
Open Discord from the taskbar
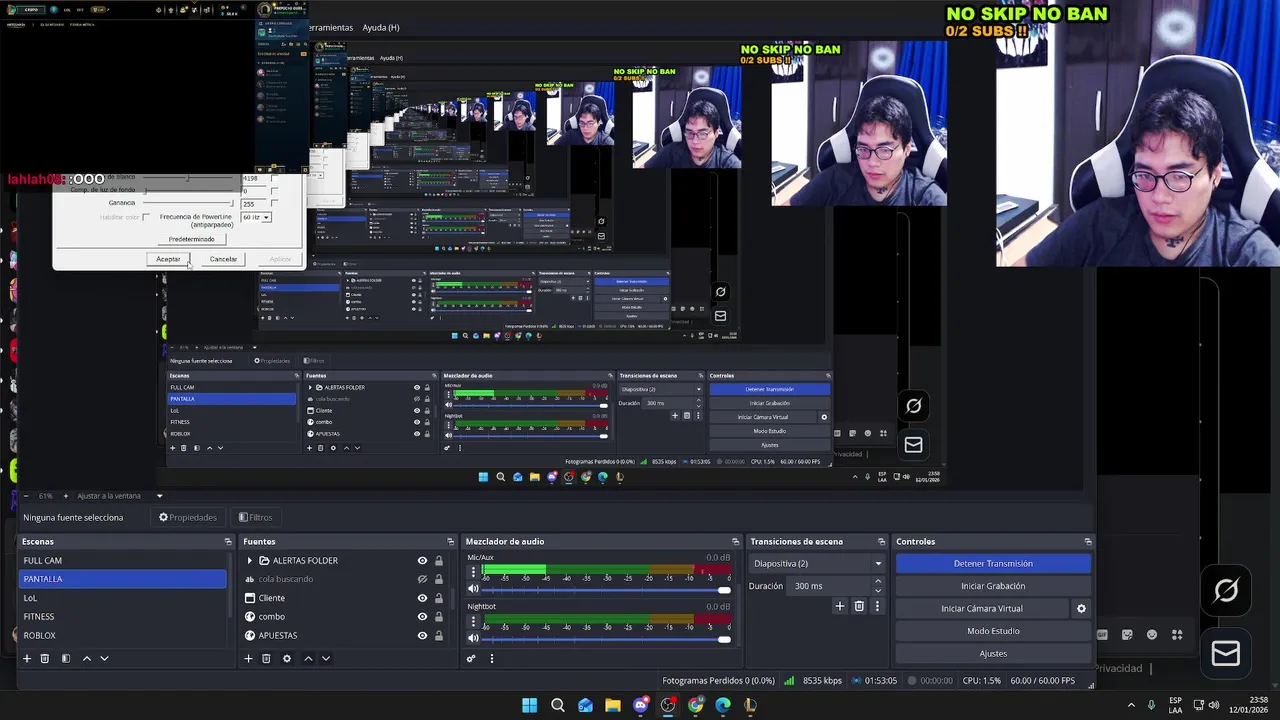click(641, 705)
